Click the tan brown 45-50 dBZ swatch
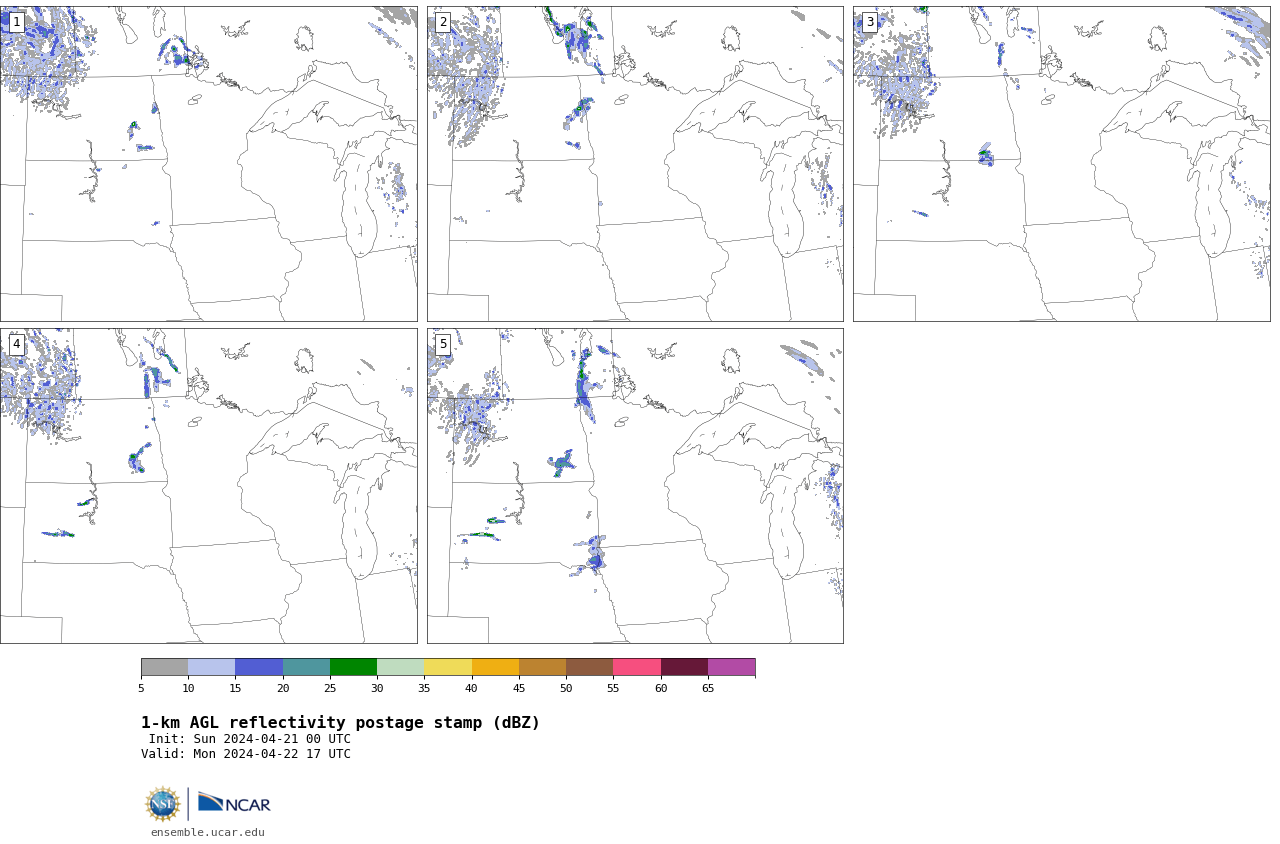Image resolution: width=1280 pixels, height=844 pixels. tap(542, 667)
